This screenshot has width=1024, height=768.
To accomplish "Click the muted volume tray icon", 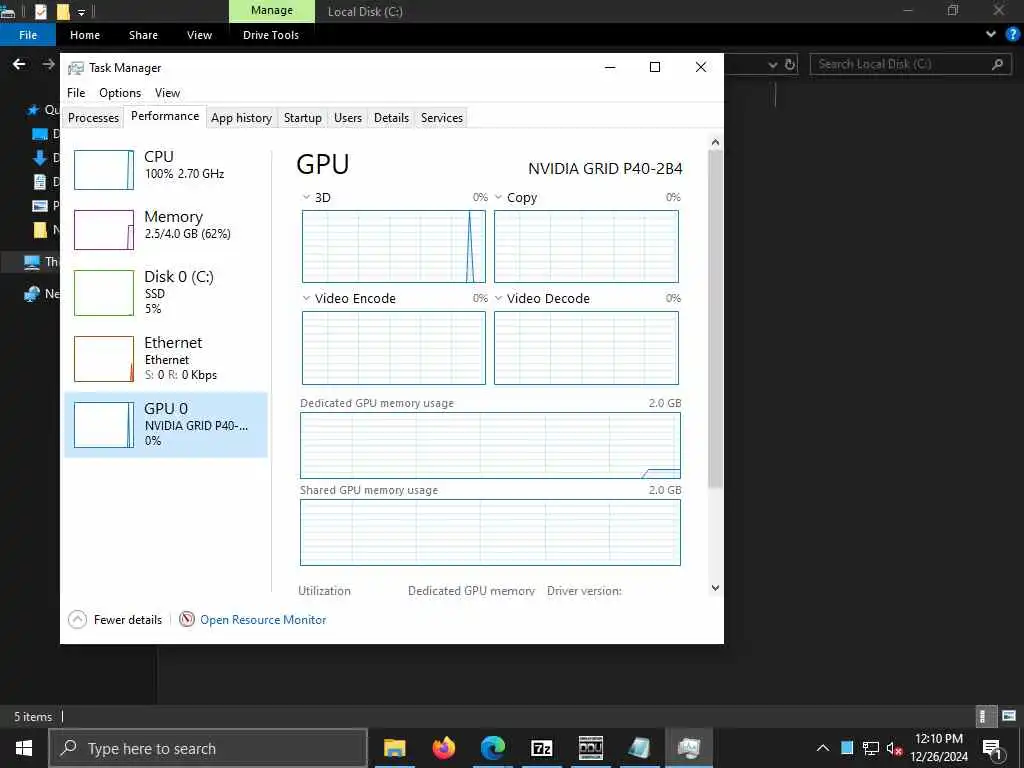I will click(894, 748).
